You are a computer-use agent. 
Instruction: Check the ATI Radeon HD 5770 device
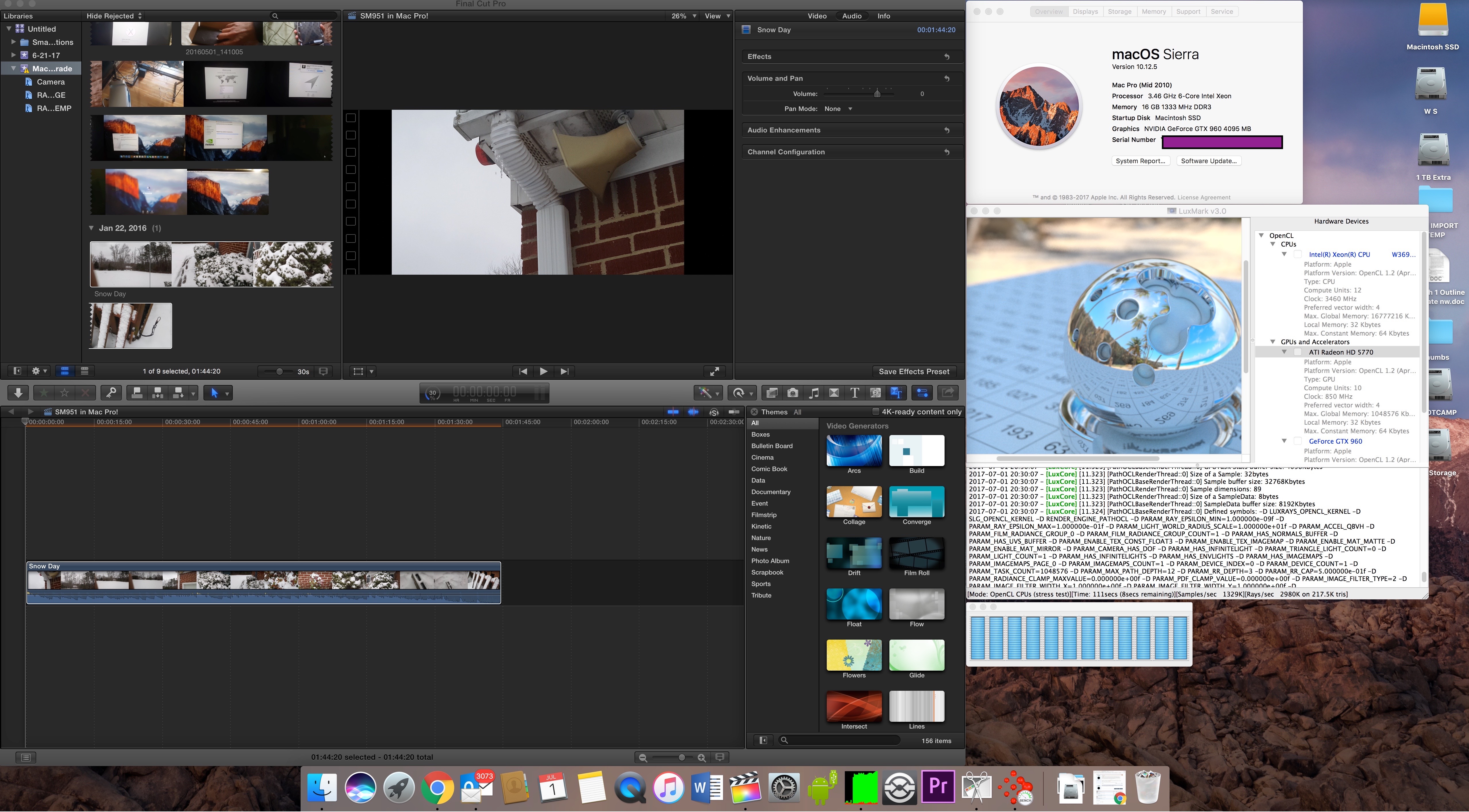pyautogui.click(x=1297, y=352)
